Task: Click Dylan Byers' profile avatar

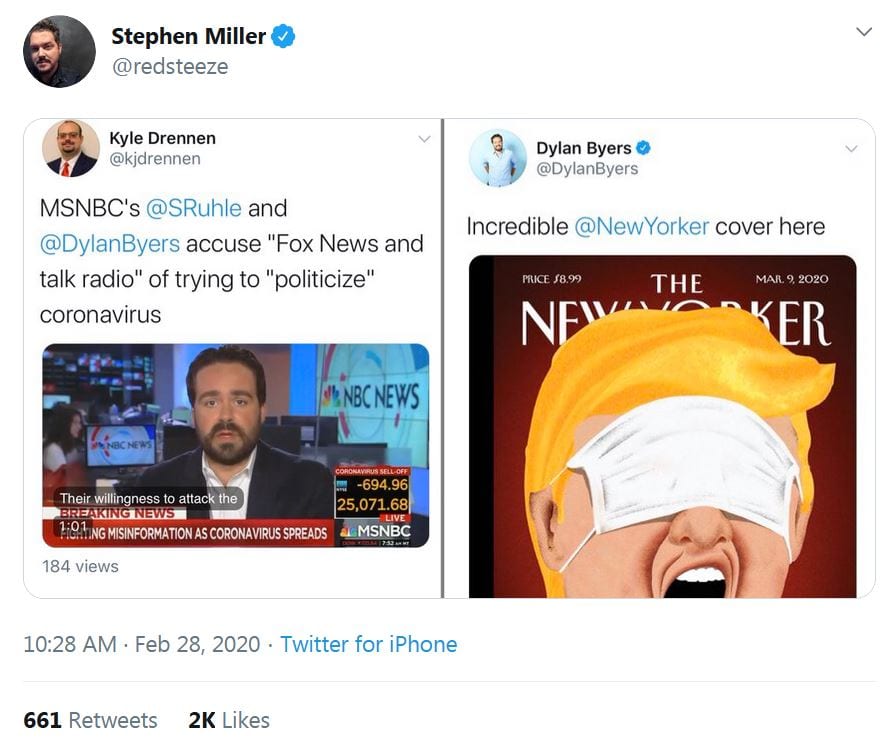Action: pos(497,158)
